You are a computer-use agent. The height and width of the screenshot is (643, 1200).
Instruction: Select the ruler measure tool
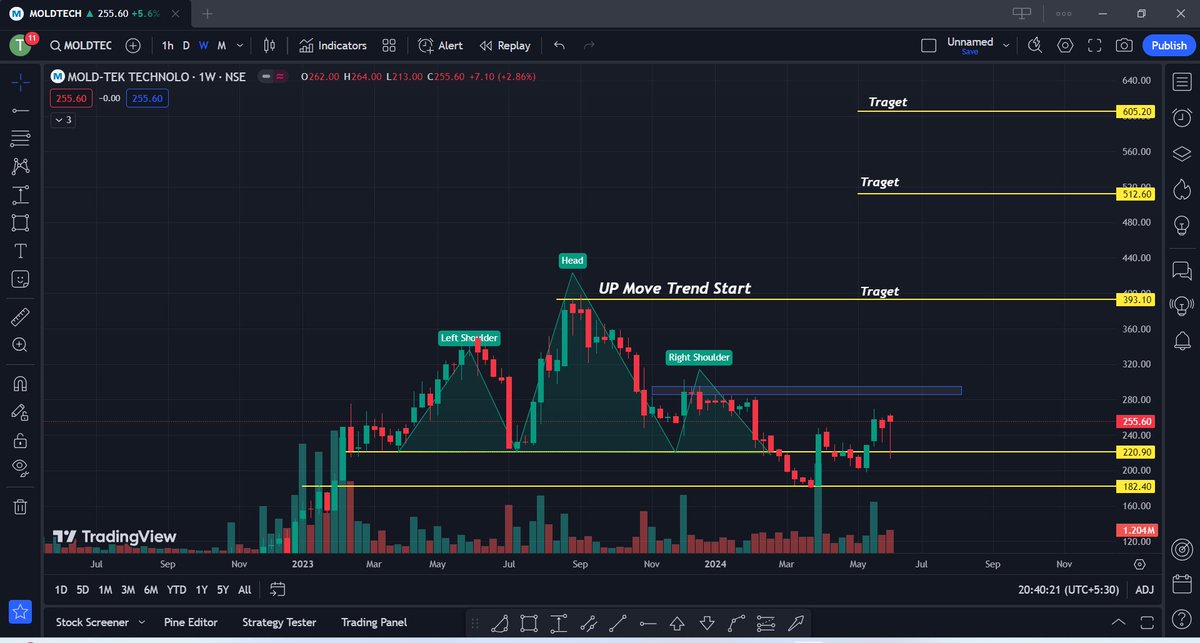[20, 317]
